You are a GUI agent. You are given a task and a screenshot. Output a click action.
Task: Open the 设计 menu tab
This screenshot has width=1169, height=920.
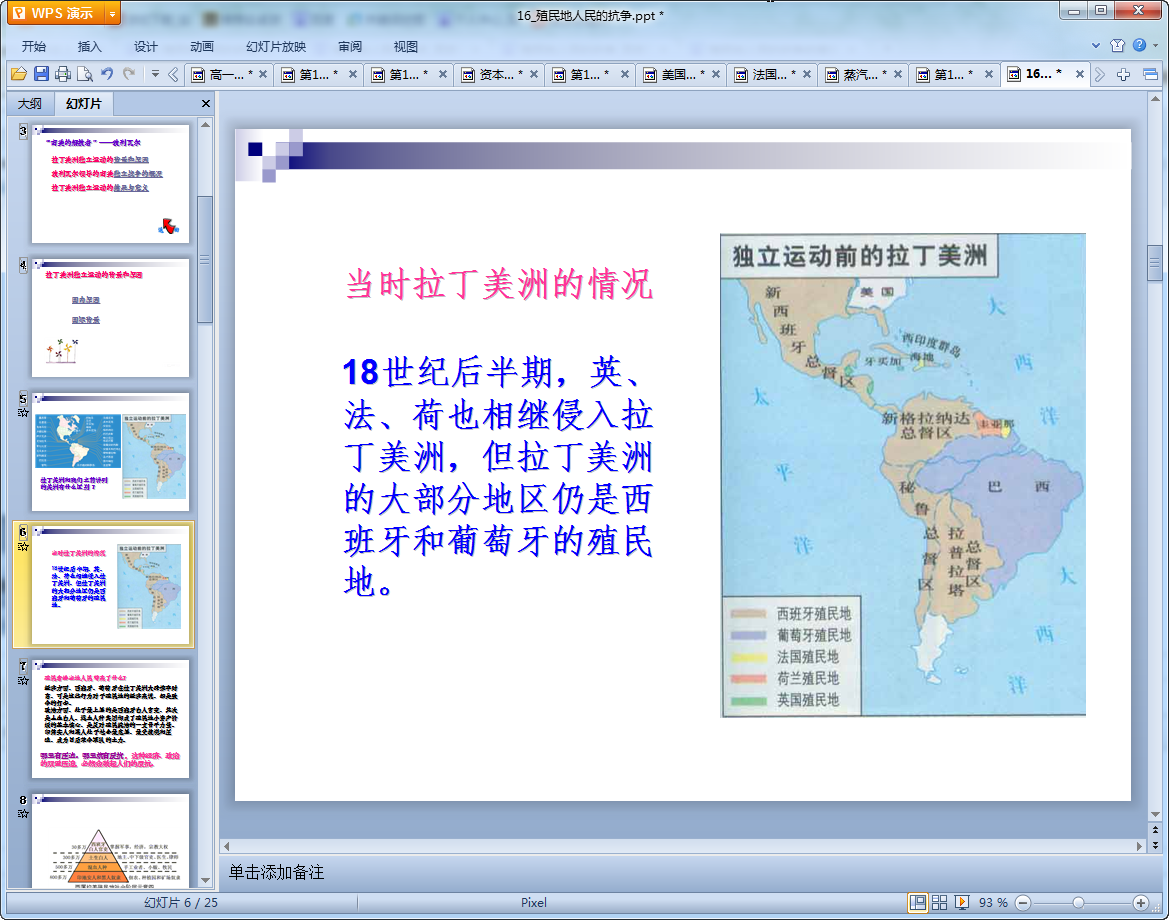click(x=146, y=46)
